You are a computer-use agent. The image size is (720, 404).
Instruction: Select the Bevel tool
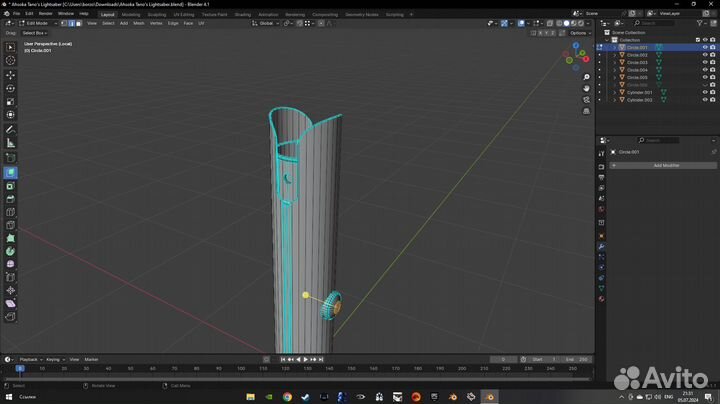(10, 199)
